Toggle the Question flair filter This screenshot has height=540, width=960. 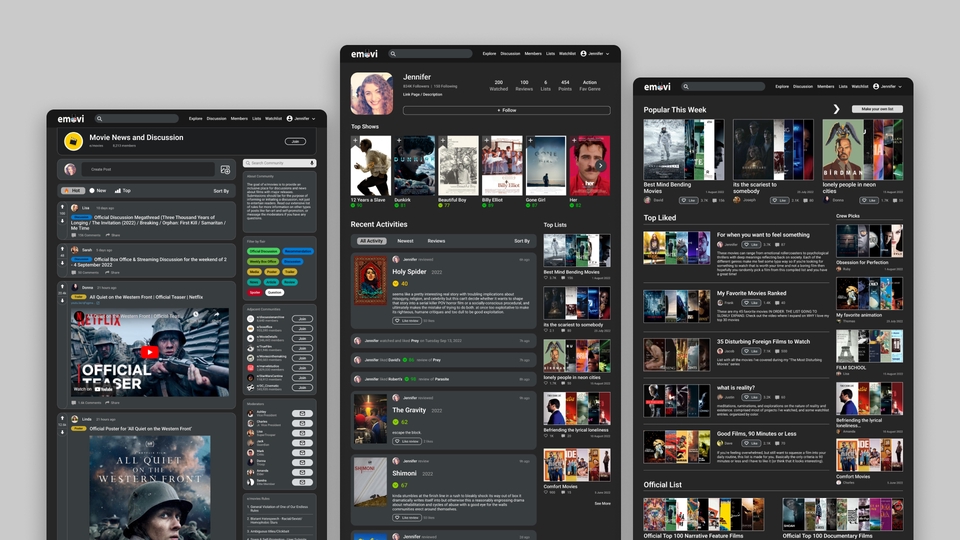274,292
